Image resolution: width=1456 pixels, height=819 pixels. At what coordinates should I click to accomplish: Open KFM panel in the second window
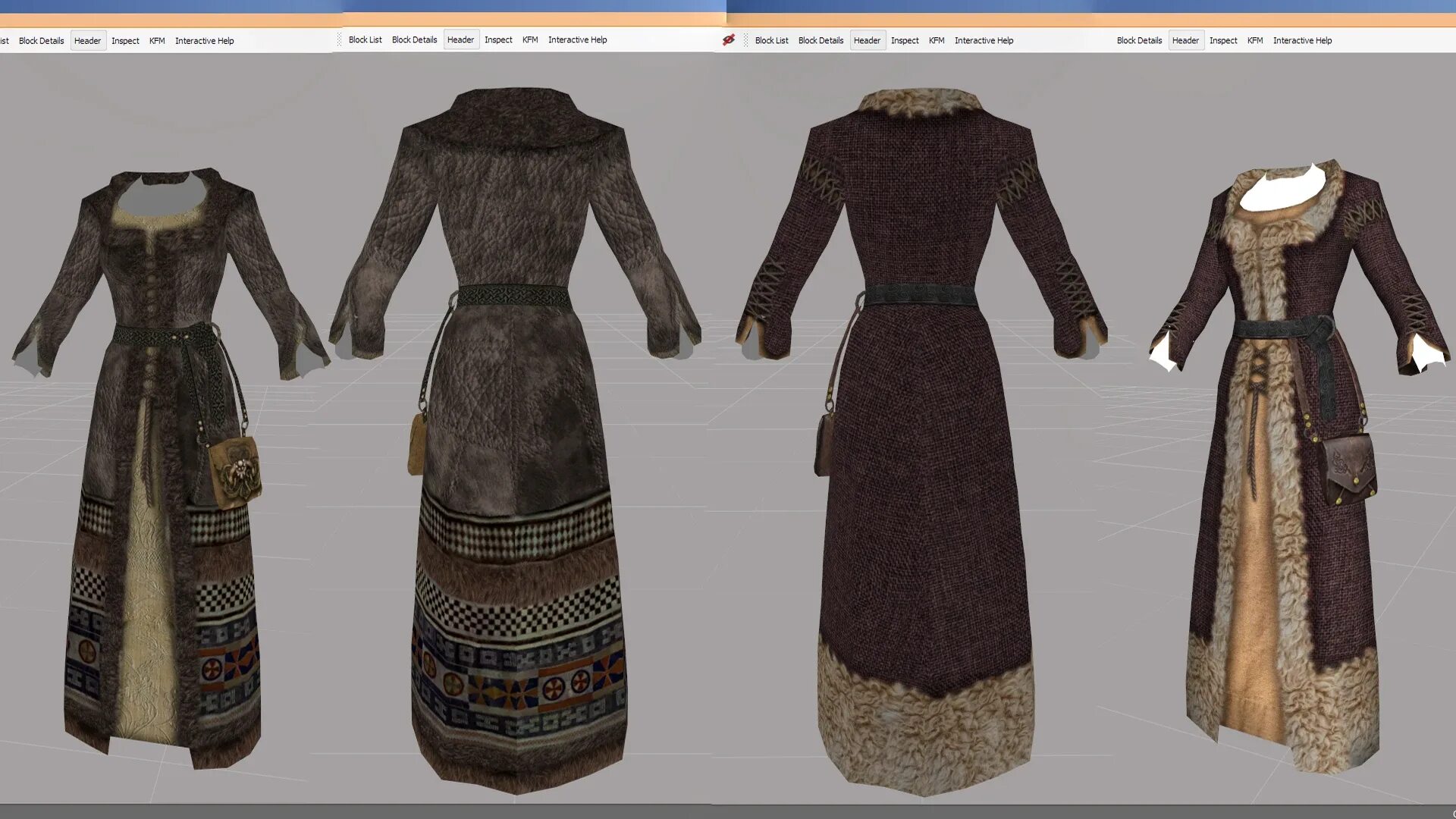[530, 40]
